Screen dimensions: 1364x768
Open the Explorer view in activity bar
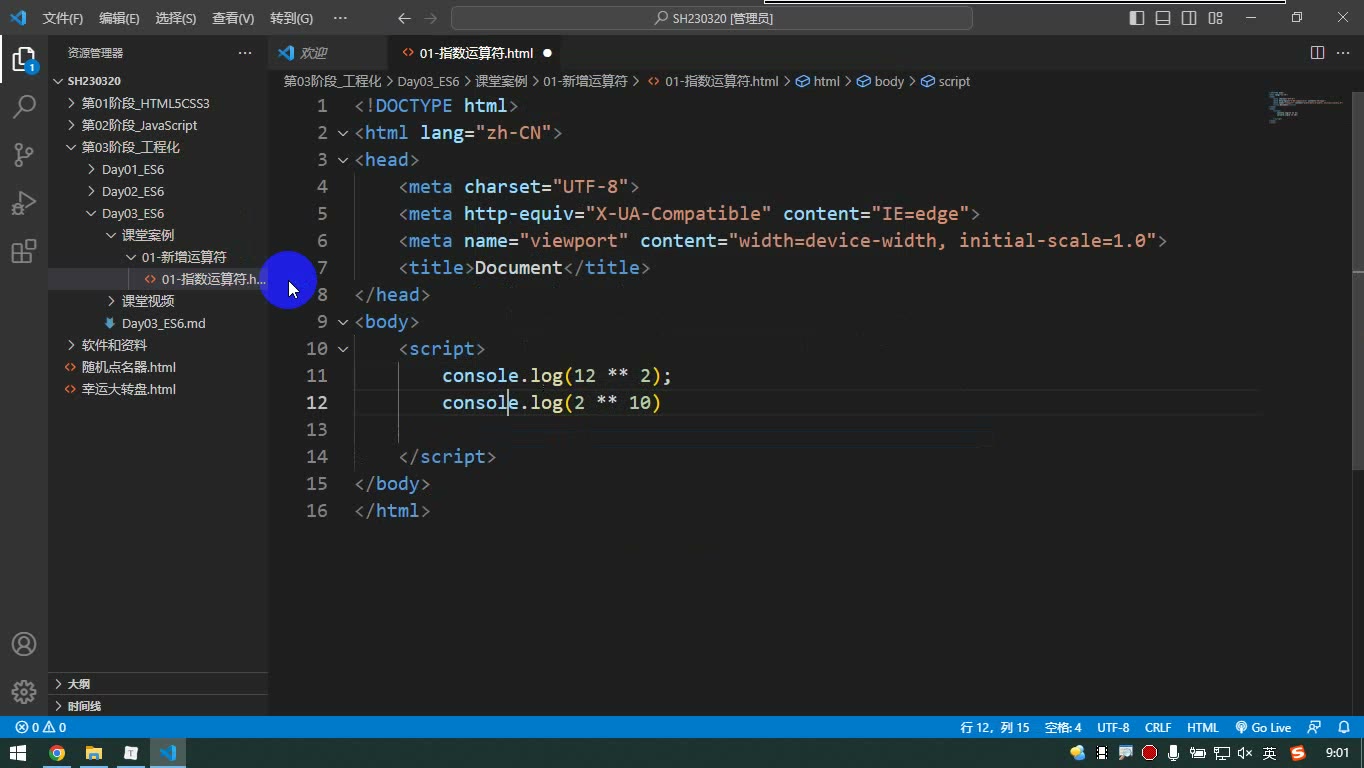(x=23, y=58)
